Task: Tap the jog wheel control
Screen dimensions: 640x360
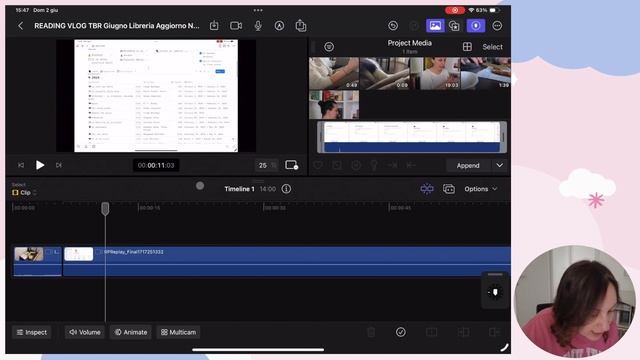Action: pos(495,292)
